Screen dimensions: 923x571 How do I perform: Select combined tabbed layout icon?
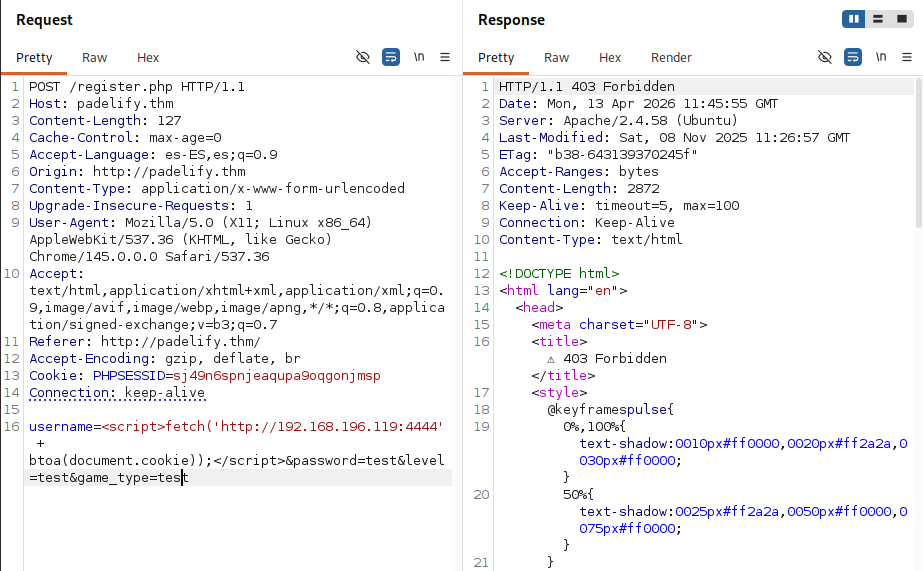click(x=902, y=19)
